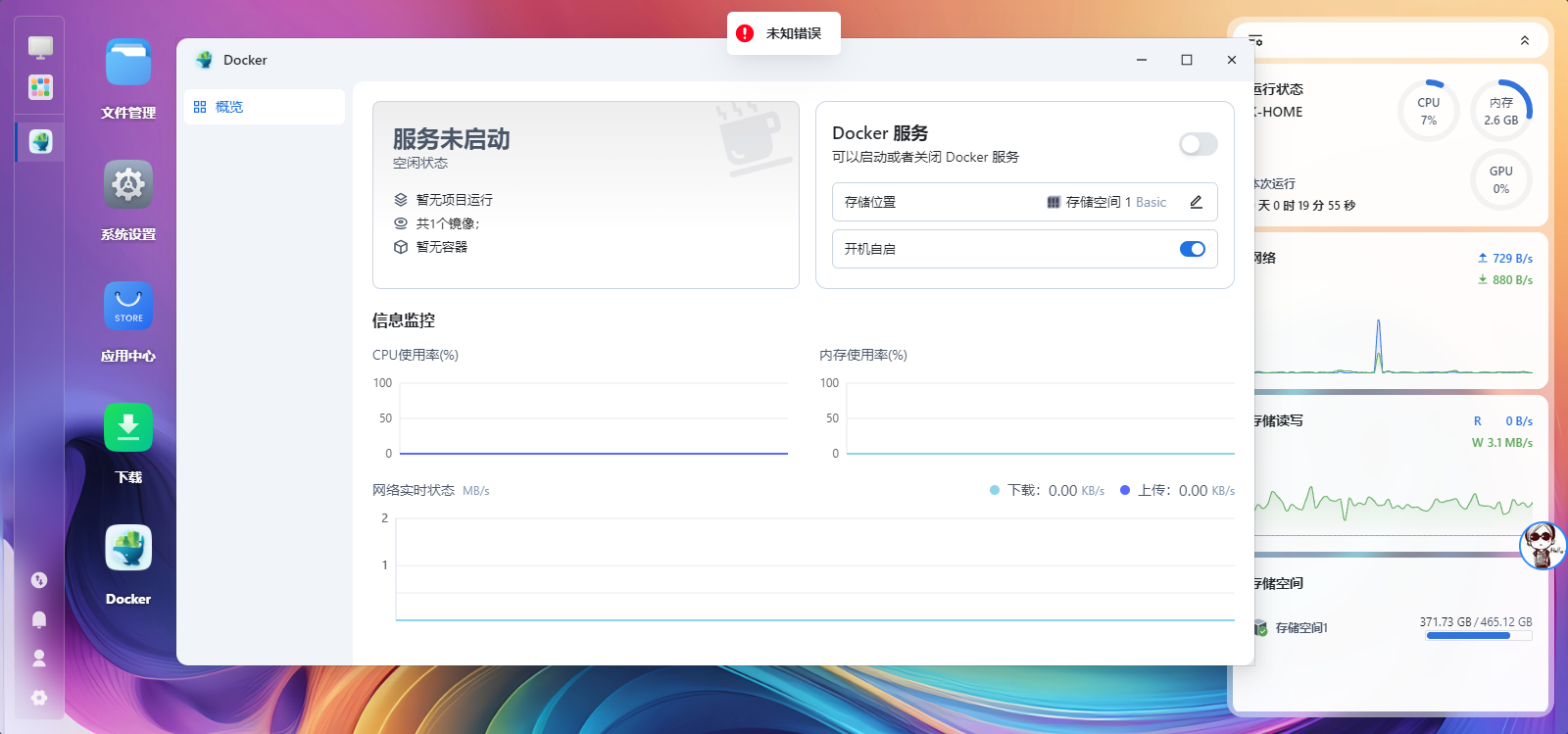
Task: Click the 服务未启动 status card
Action: coord(586,195)
